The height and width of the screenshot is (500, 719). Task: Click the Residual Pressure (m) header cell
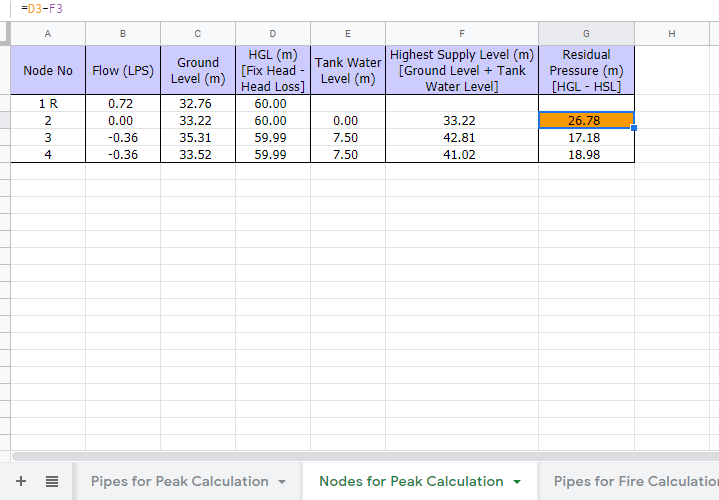pos(586,70)
